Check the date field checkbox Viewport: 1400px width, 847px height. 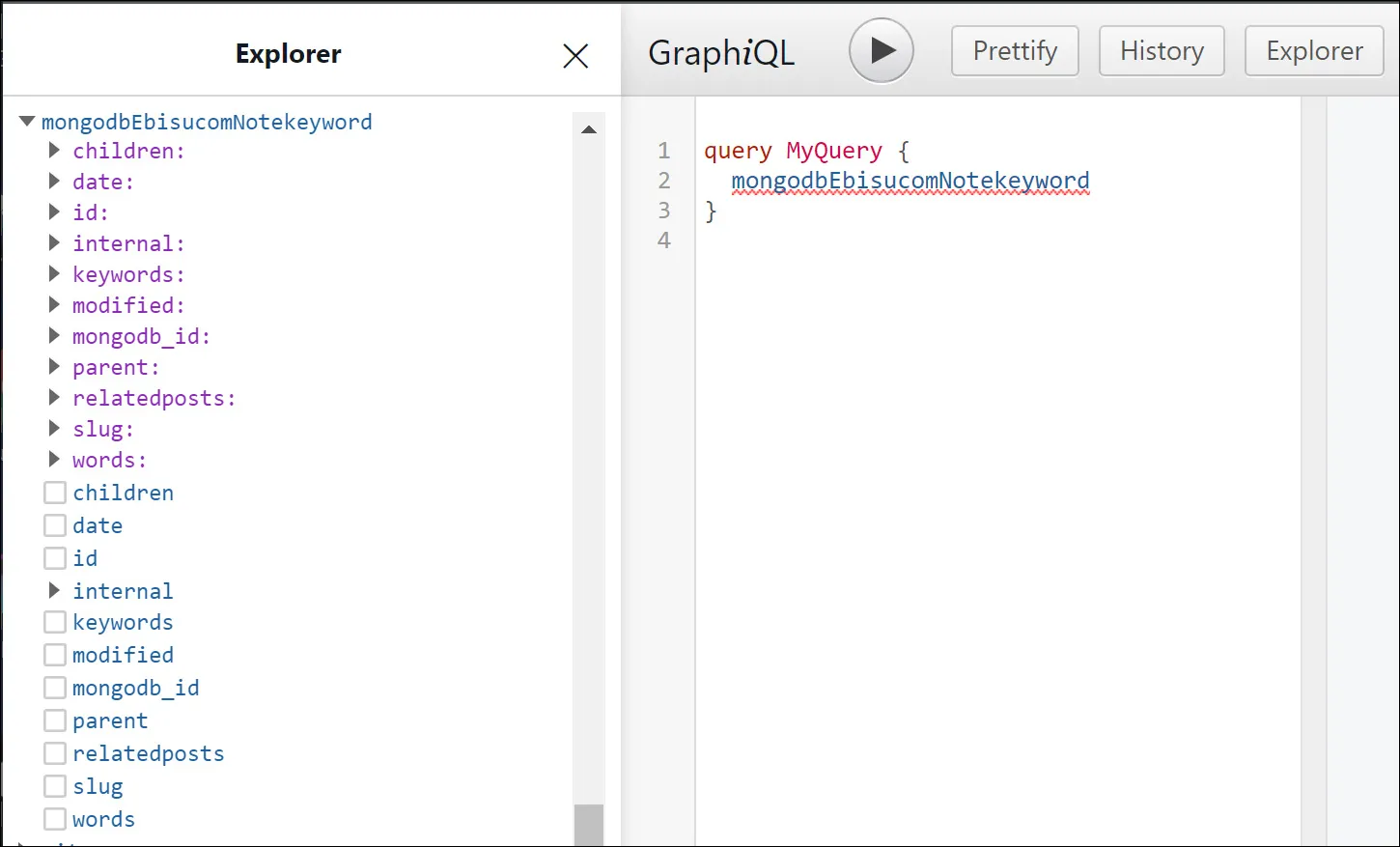55,525
